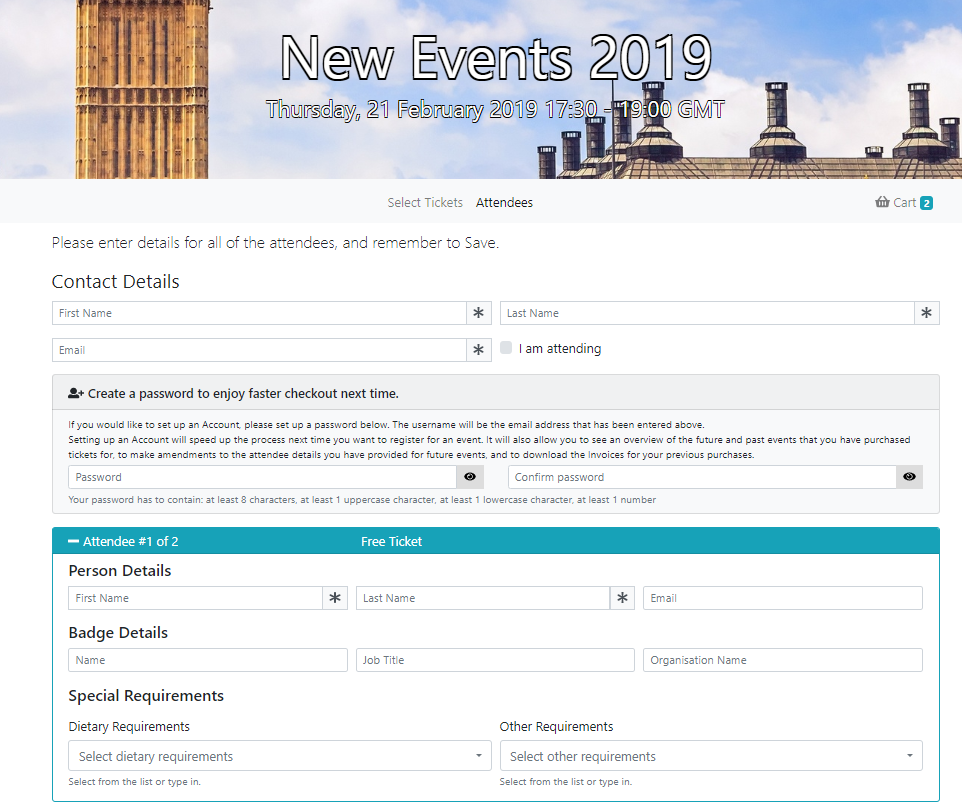Image resolution: width=962 pixels, height=805 pixels.
Task: Open the Select other requirements dropdown
Action: pyautogui.click(x=711, y=756)
